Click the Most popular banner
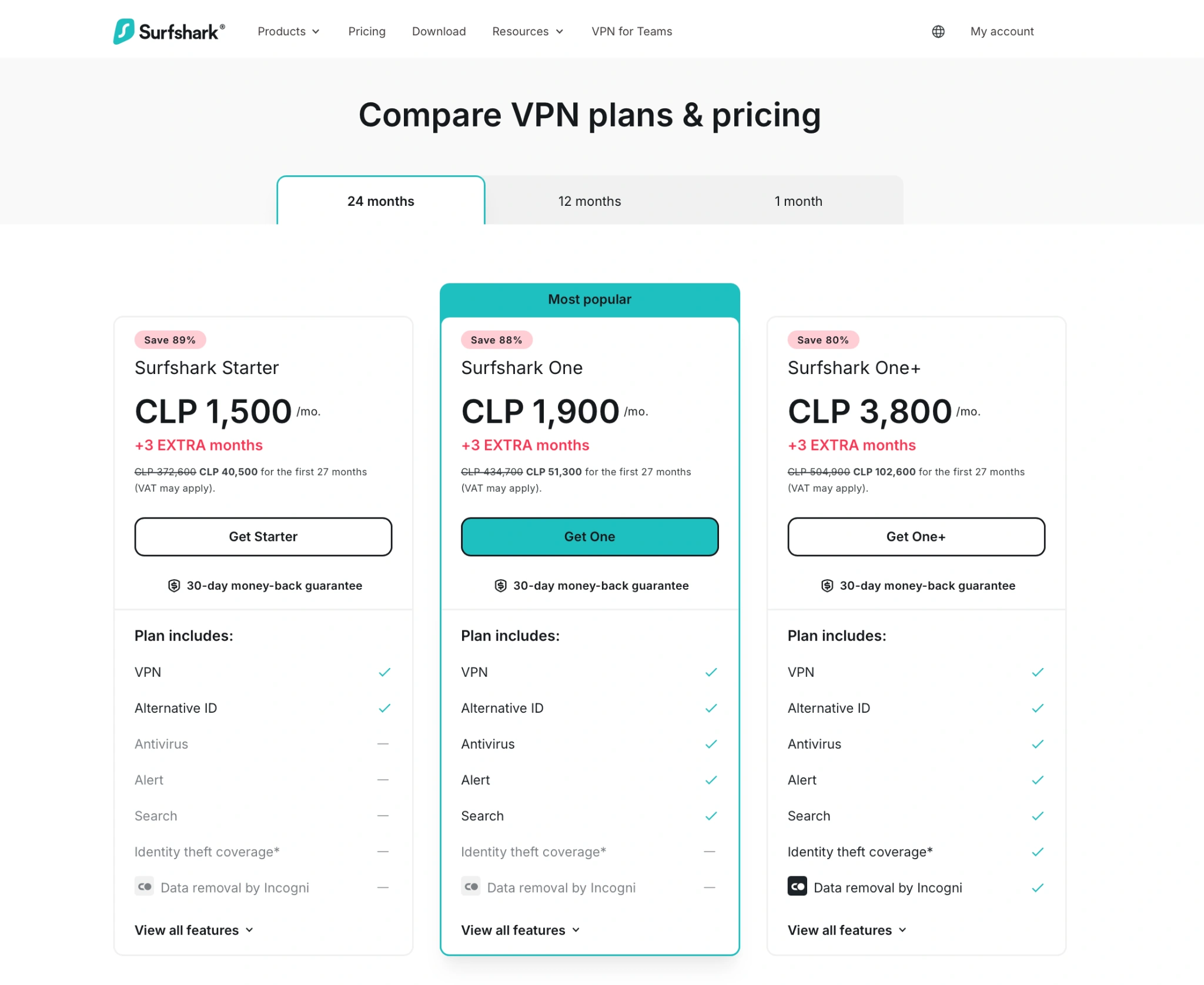This screenshot has width=1204, height=985. coord(590,299)
